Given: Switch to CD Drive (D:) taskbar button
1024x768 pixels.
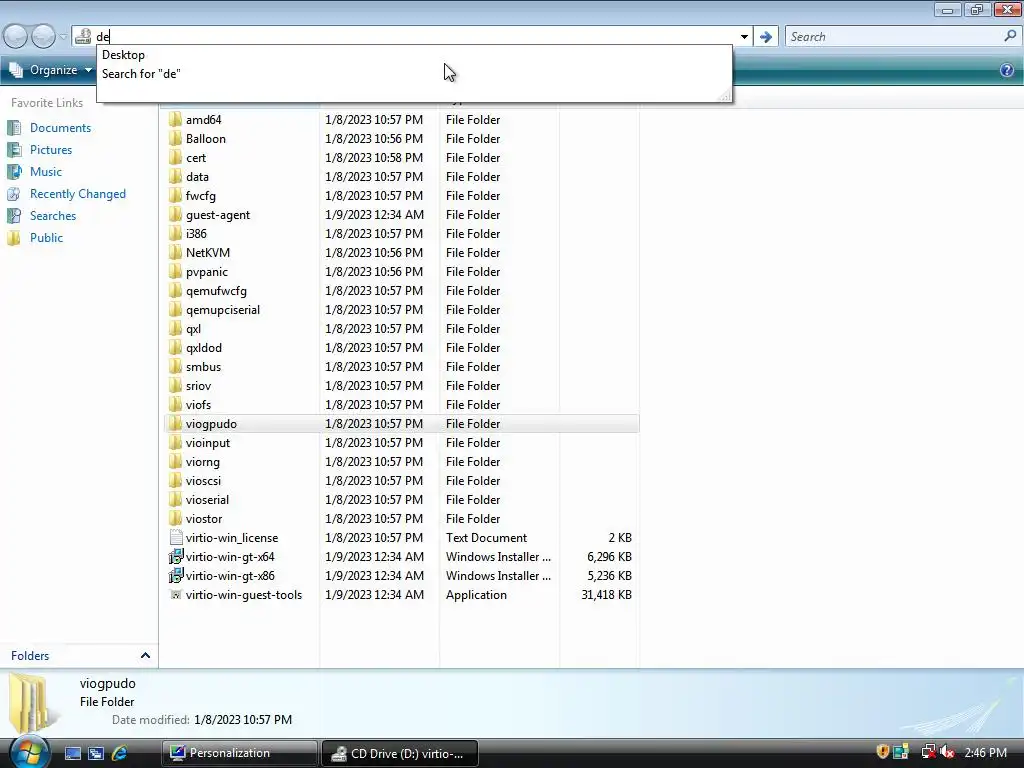Looking at the screenshot, I should [400, 753].
